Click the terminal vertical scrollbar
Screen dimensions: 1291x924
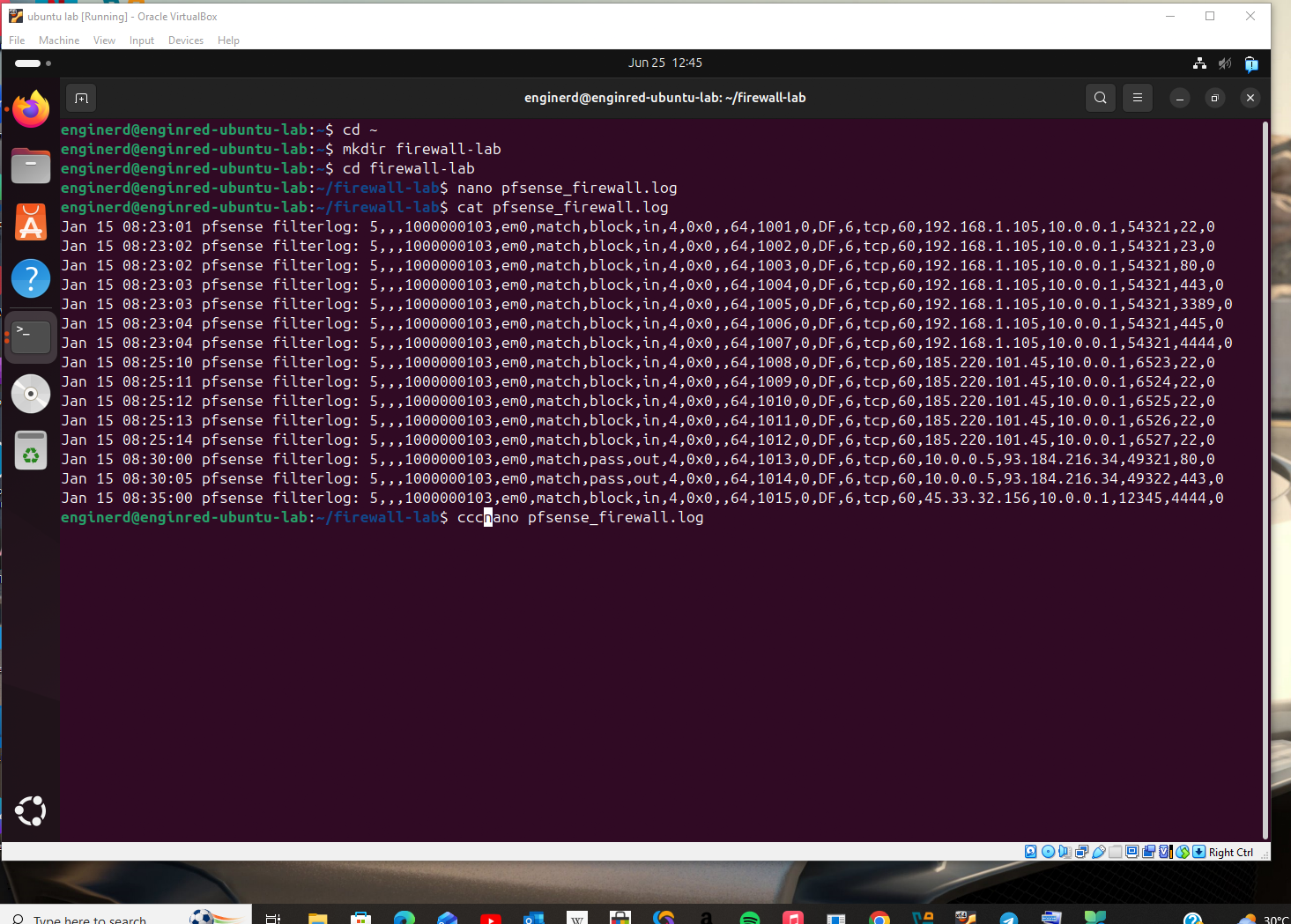tap(1265, 480)
